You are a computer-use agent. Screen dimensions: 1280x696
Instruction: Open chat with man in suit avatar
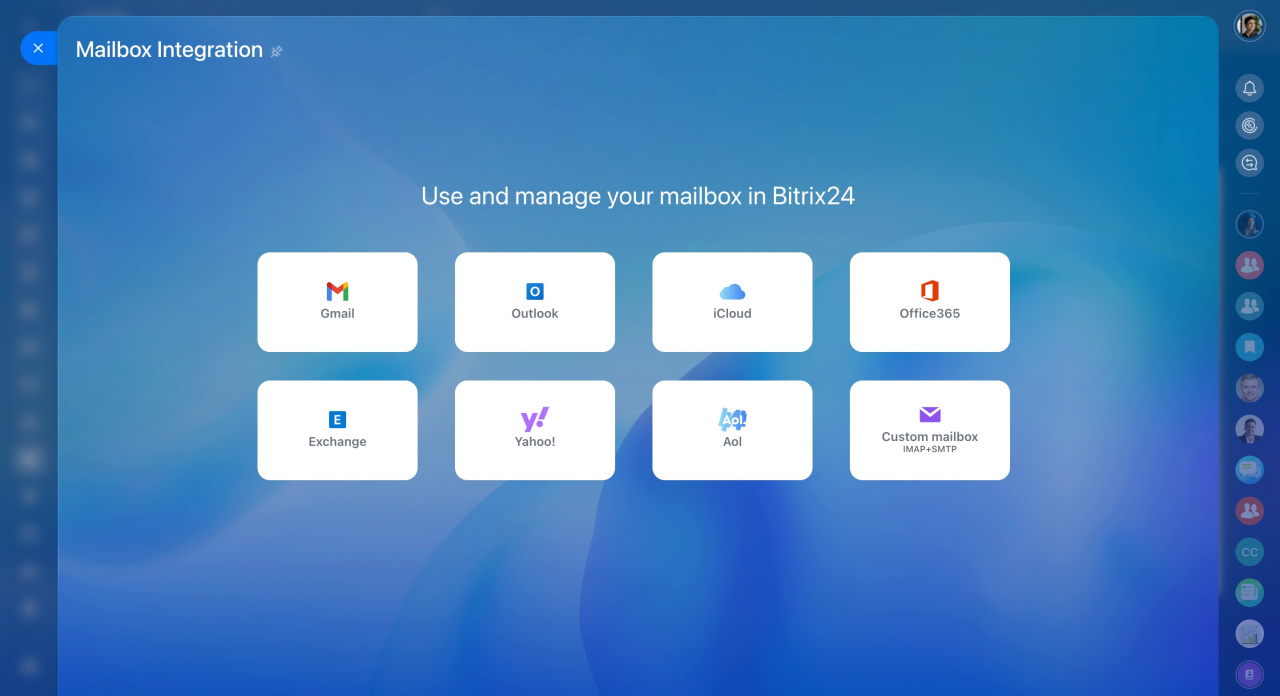1249,429
